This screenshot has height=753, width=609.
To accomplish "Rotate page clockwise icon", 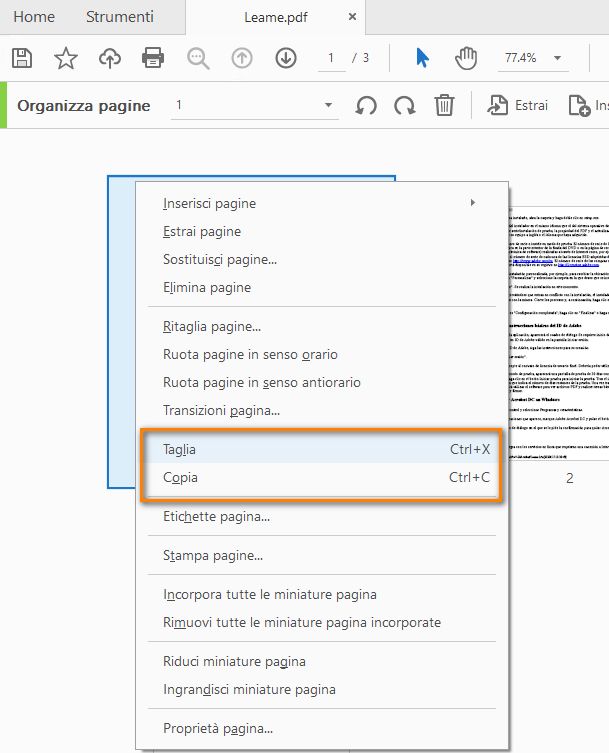I will coord(405,105).
